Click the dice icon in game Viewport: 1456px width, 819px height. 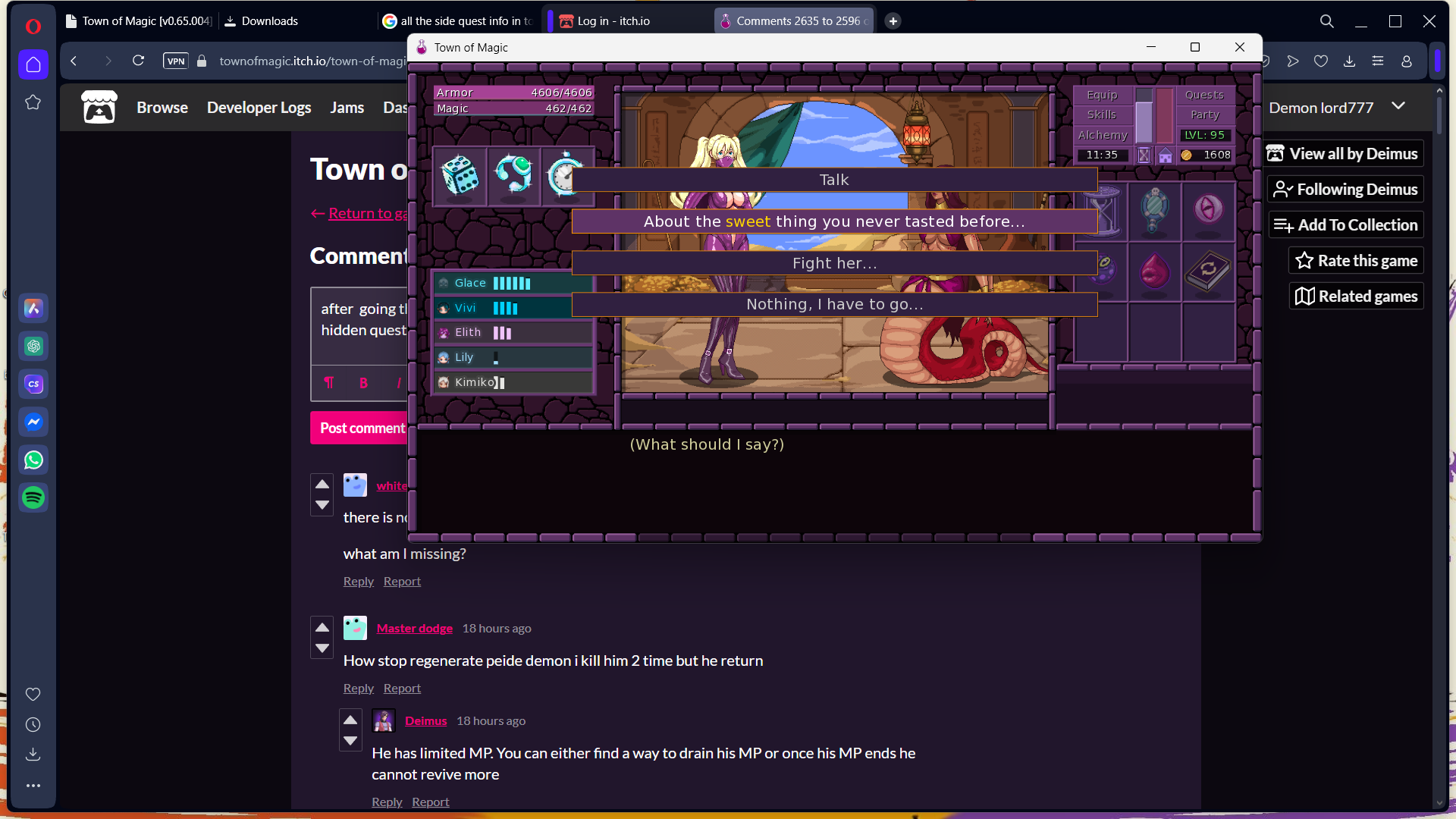pyautogui.click(x=460, y=176)
